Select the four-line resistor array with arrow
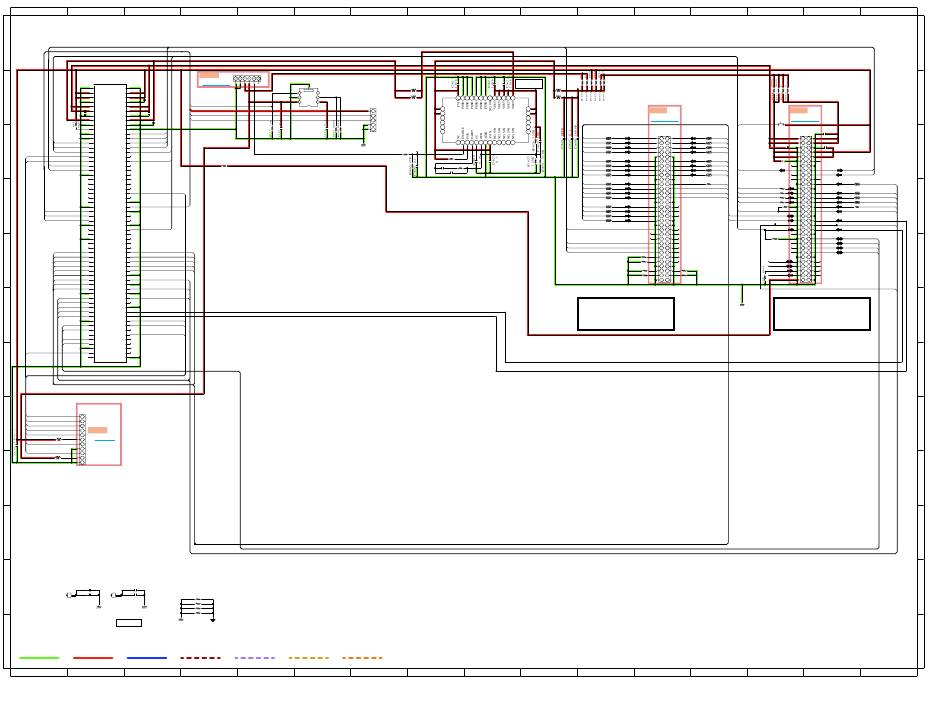The height and width of the screenshot is (702, 950). (x=198, y=609)
